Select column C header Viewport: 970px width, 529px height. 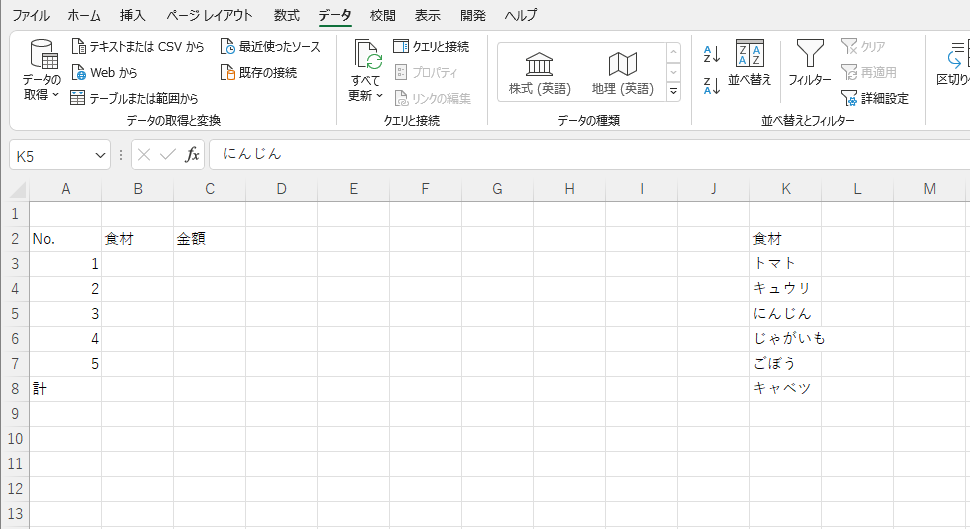[x=210, y=189]
